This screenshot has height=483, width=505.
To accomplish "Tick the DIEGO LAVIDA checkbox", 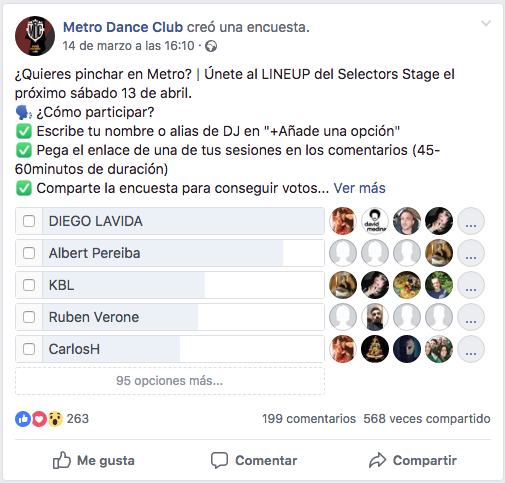I will (29, 221).
